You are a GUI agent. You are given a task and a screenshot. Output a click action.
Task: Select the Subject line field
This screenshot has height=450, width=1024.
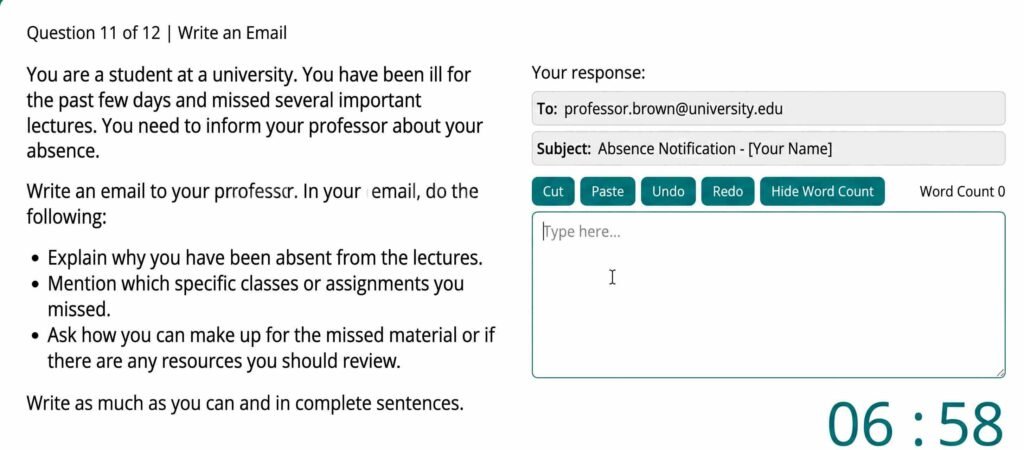[768, 149]
